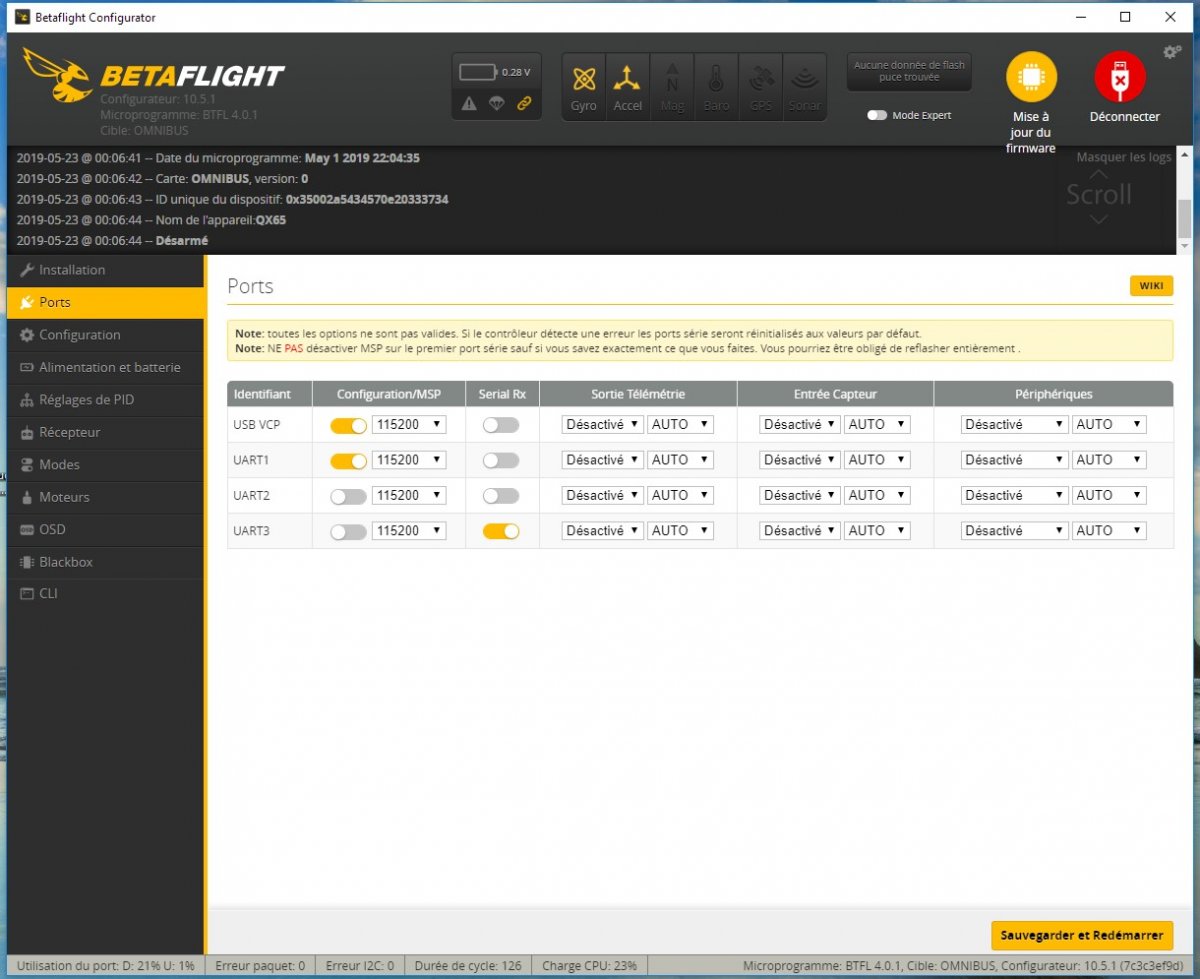Disable Serial Rx toggle on UART3
The height and width of the screenshot is (979, 1200).
point(500,531)
